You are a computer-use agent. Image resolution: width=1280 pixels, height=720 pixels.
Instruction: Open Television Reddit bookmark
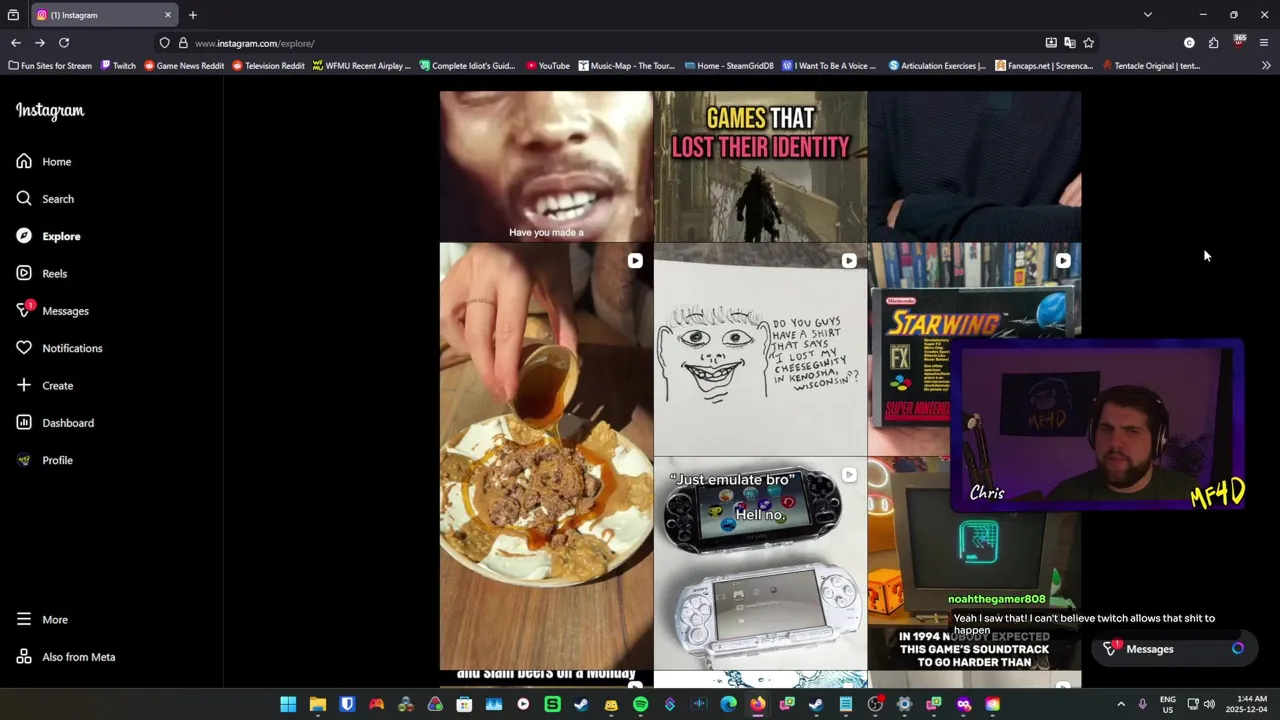point(268,66)
